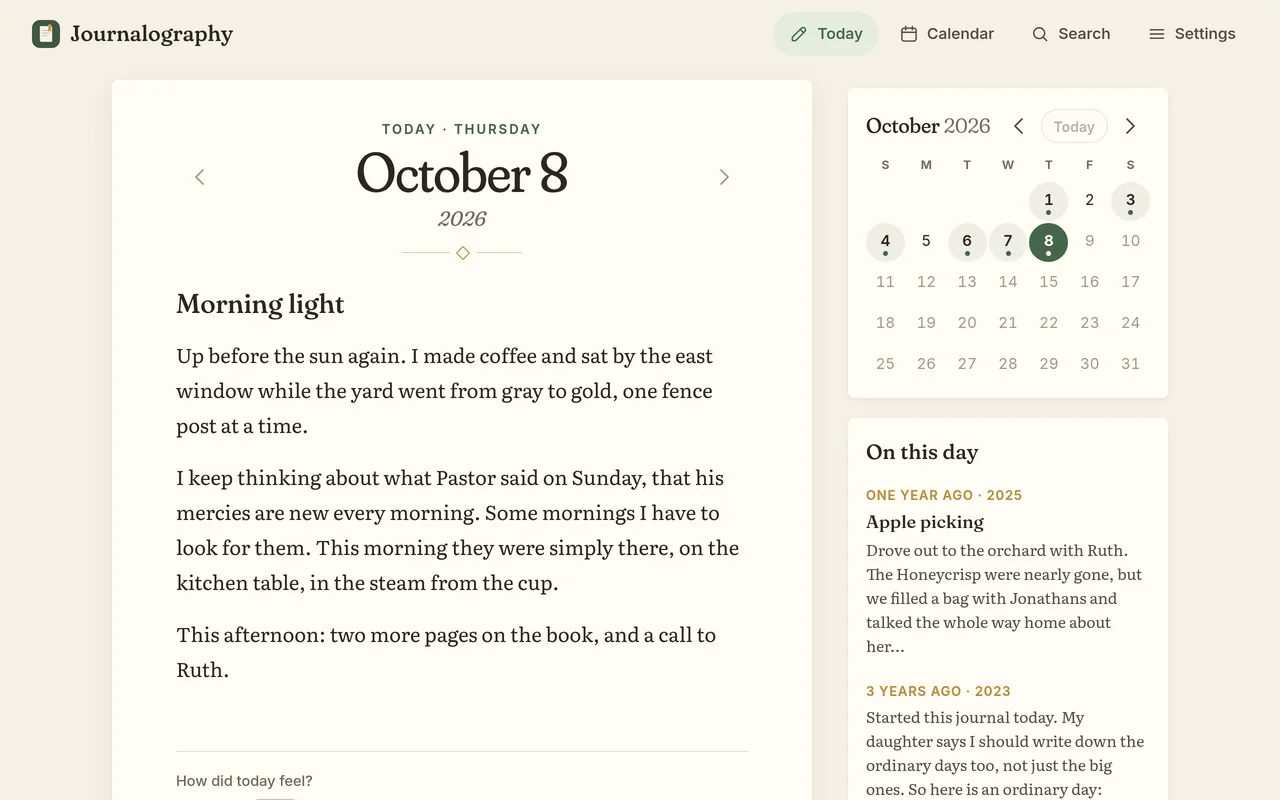This screenshot has height=800, width=1280.
Task: Click the calendar Today button
Action: (x=1074, y=127)
